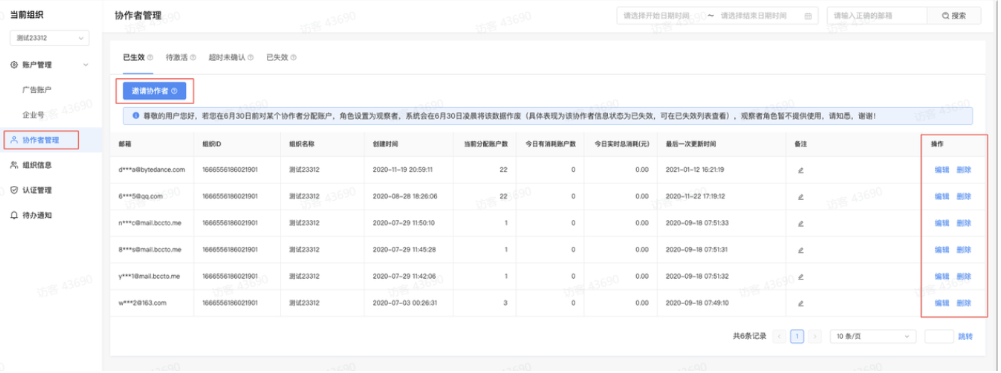The height and width of the screenshot is (373, 1001).
Task: Click the 共6条记录 record count text
Action: click(749, 337)
